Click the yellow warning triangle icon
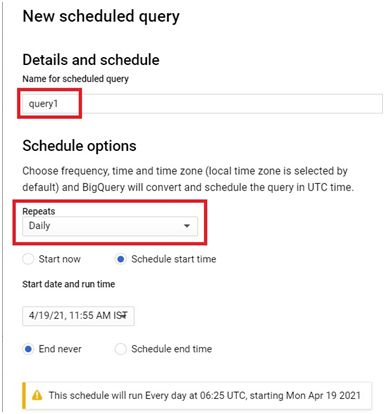385x414 pixels. pos(37,395)
